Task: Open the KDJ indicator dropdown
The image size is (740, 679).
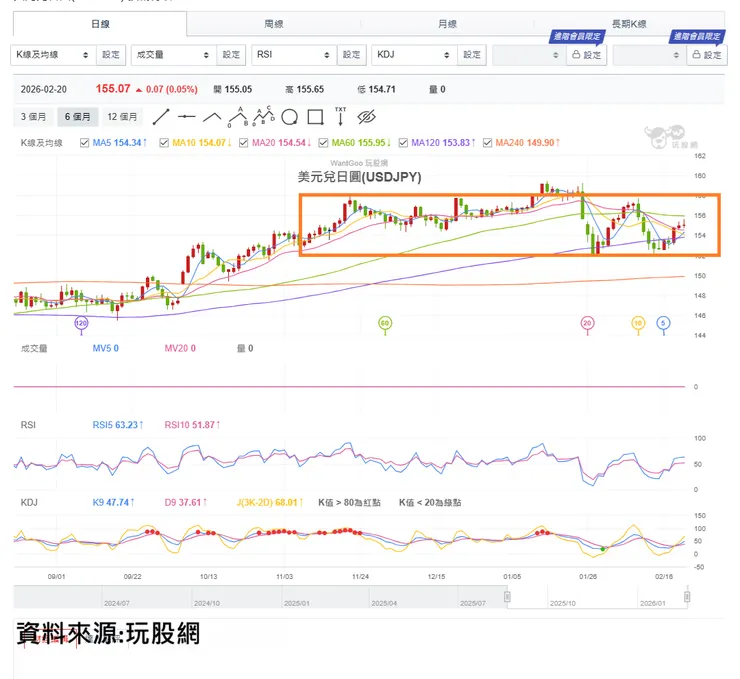Action: [x=414, y=55]
